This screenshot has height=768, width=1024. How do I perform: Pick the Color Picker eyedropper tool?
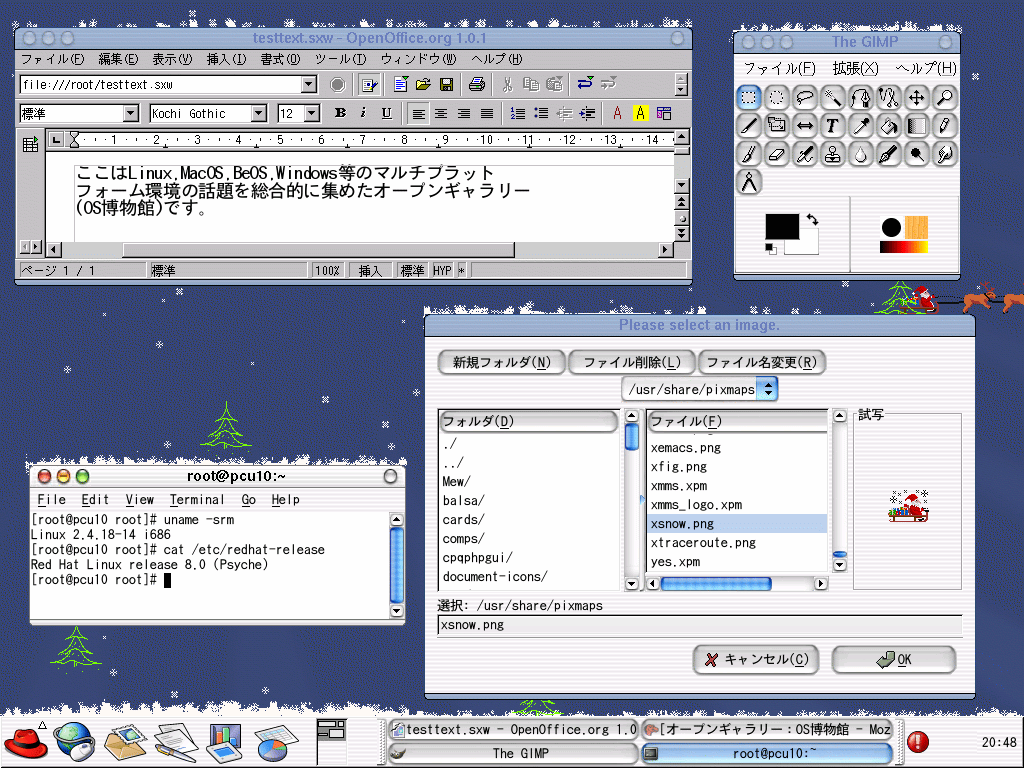pos(861,126)
